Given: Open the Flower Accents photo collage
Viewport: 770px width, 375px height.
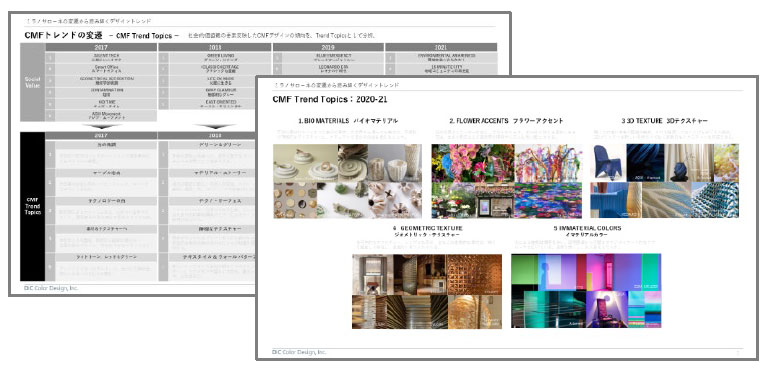Looking at the screenshot, I should pyautogui.click(x=507, y=181).
